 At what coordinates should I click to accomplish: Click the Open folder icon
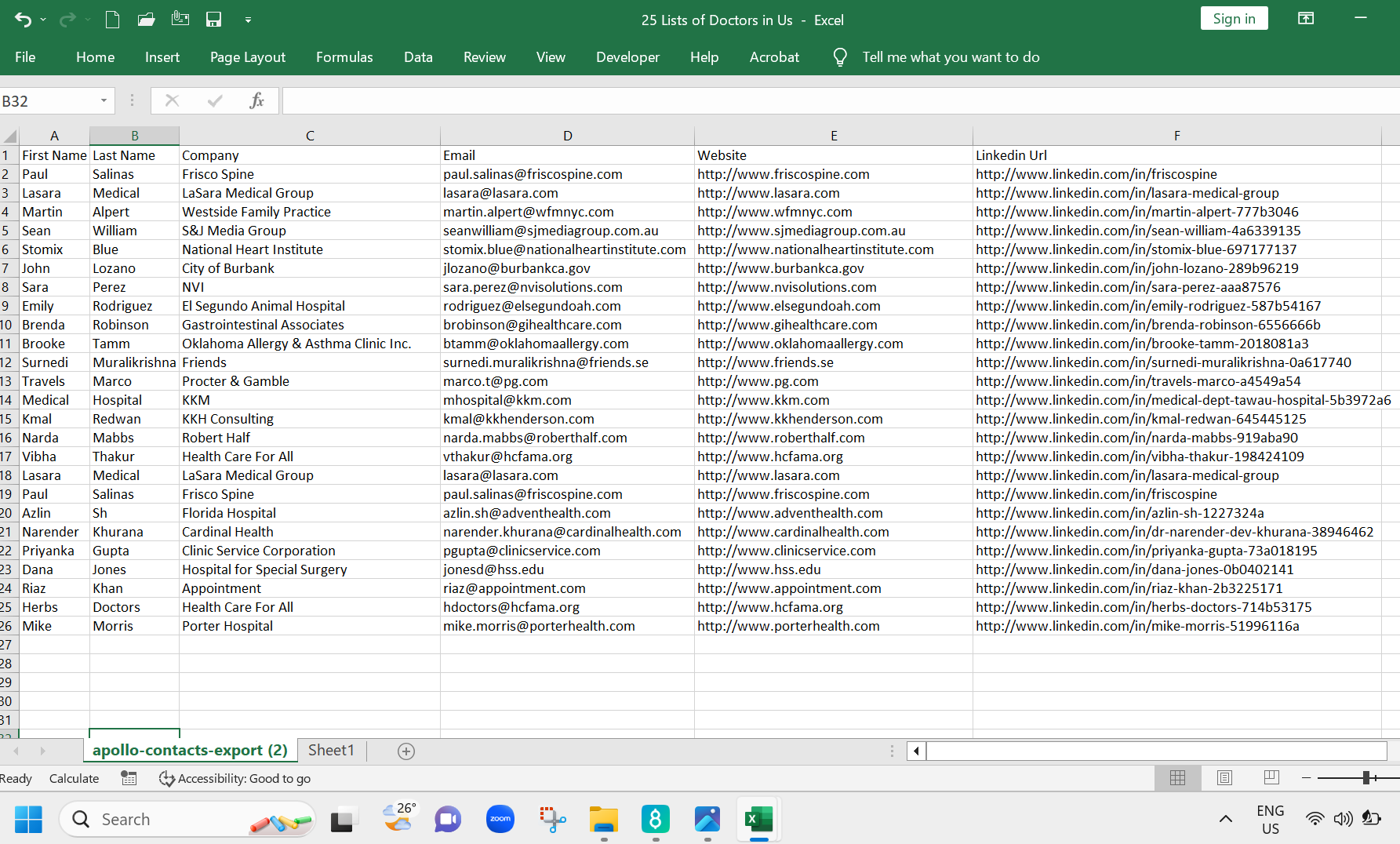(146, 20)
